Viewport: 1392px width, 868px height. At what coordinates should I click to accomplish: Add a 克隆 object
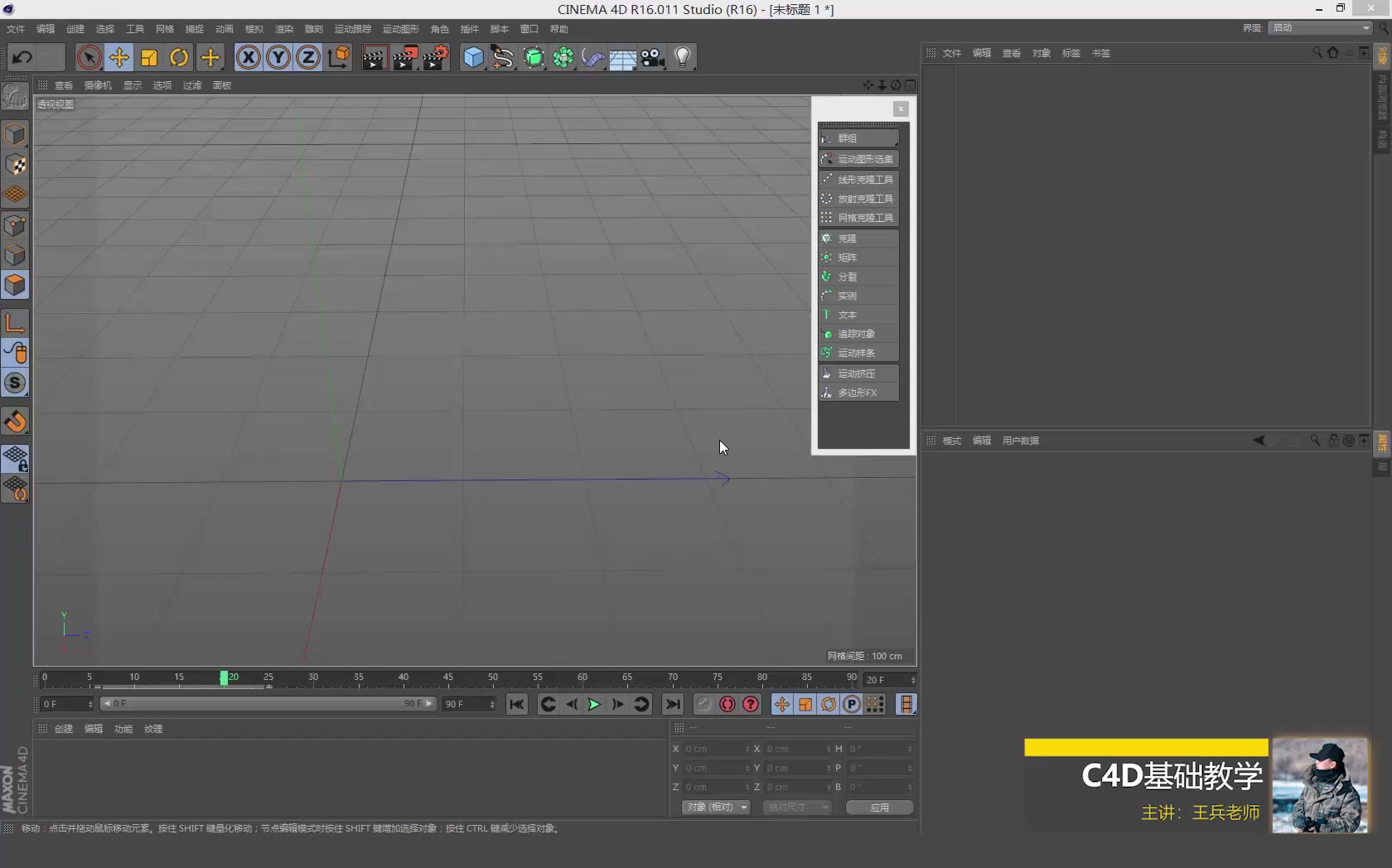pyautogui.click(x=858, y=239)
